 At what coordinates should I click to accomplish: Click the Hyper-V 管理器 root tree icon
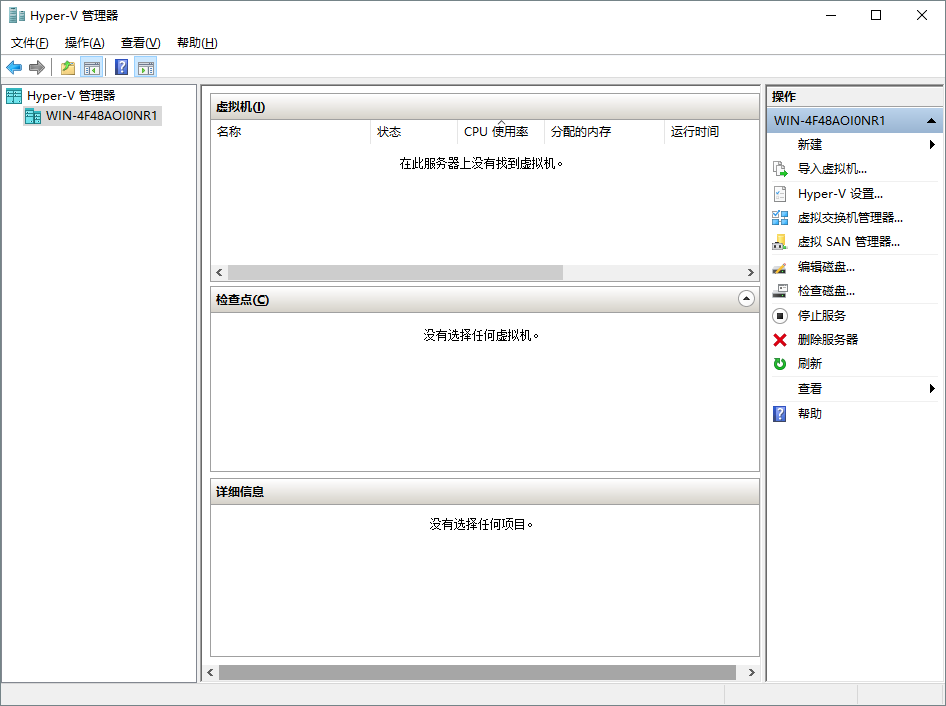(14, 96)
